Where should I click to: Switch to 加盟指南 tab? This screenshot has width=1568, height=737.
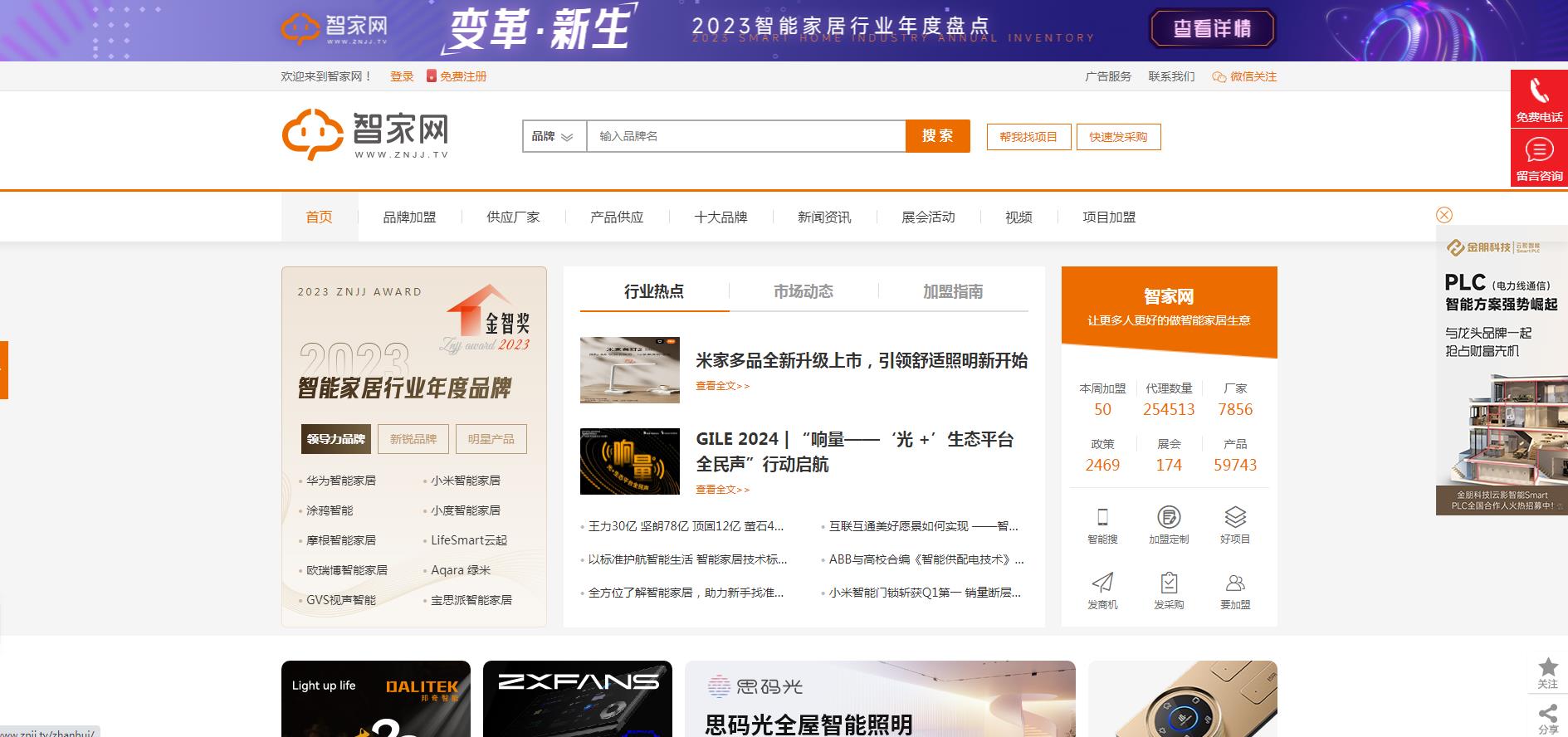pos(953,291)
